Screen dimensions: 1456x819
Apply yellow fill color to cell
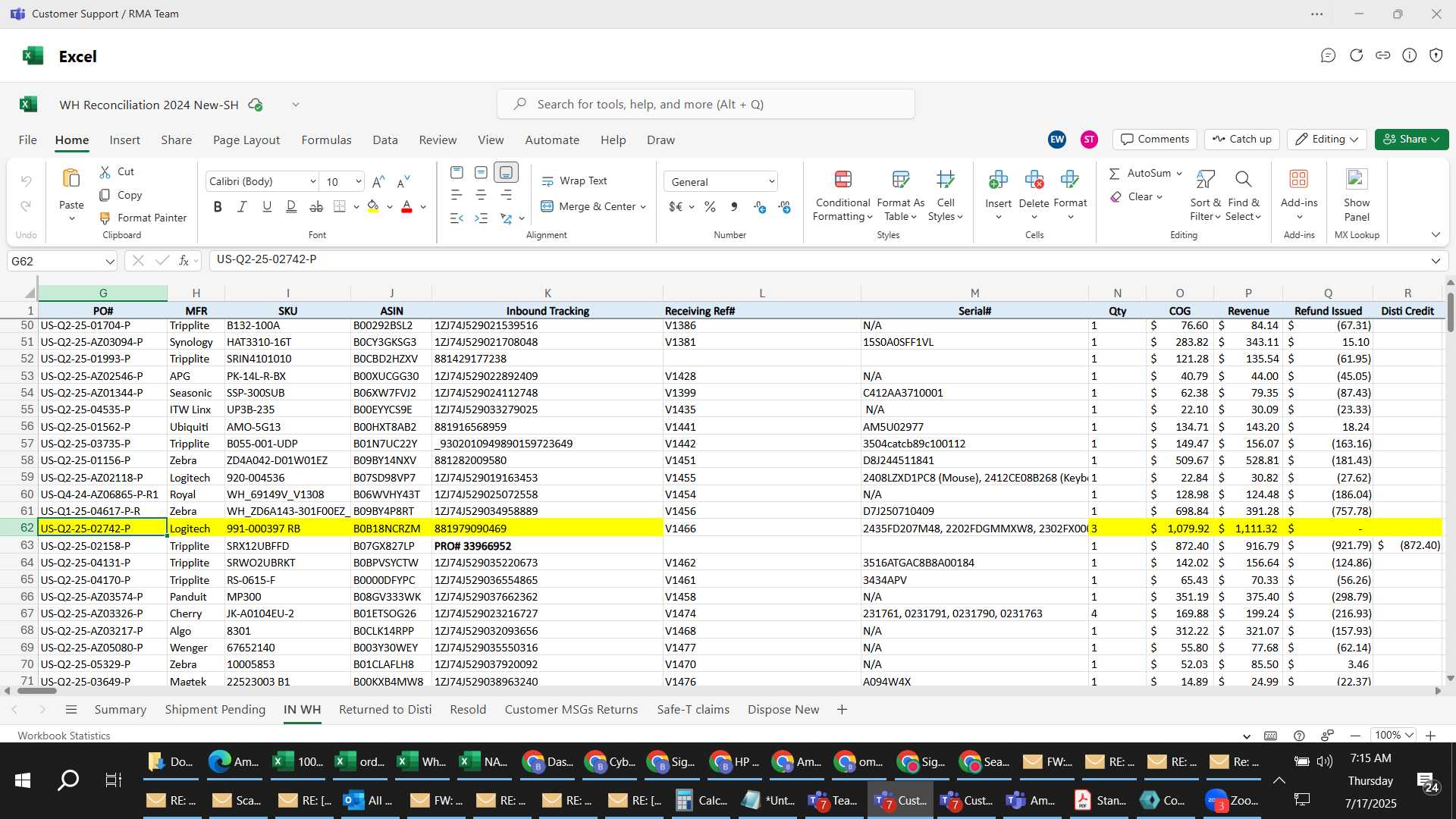(373, 207)
